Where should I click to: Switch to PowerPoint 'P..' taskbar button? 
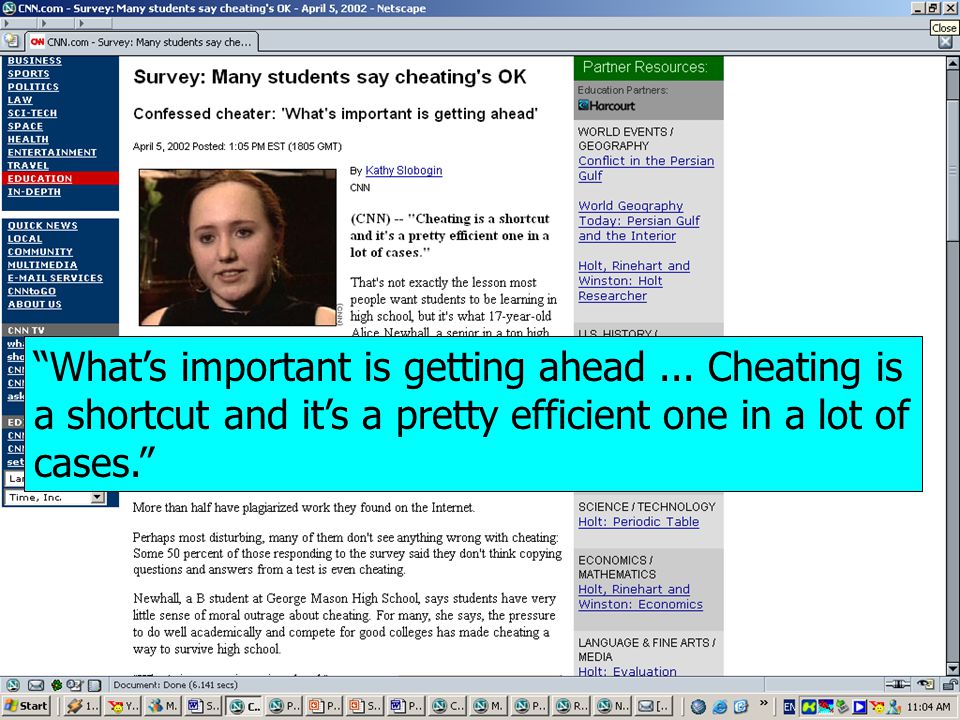(x=325, y=706)
